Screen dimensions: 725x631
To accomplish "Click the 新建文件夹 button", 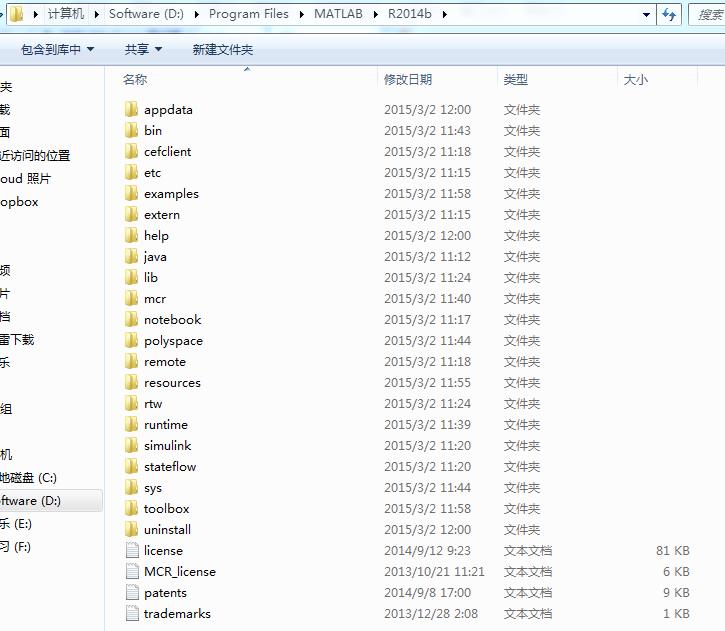I will coord(223,49).
